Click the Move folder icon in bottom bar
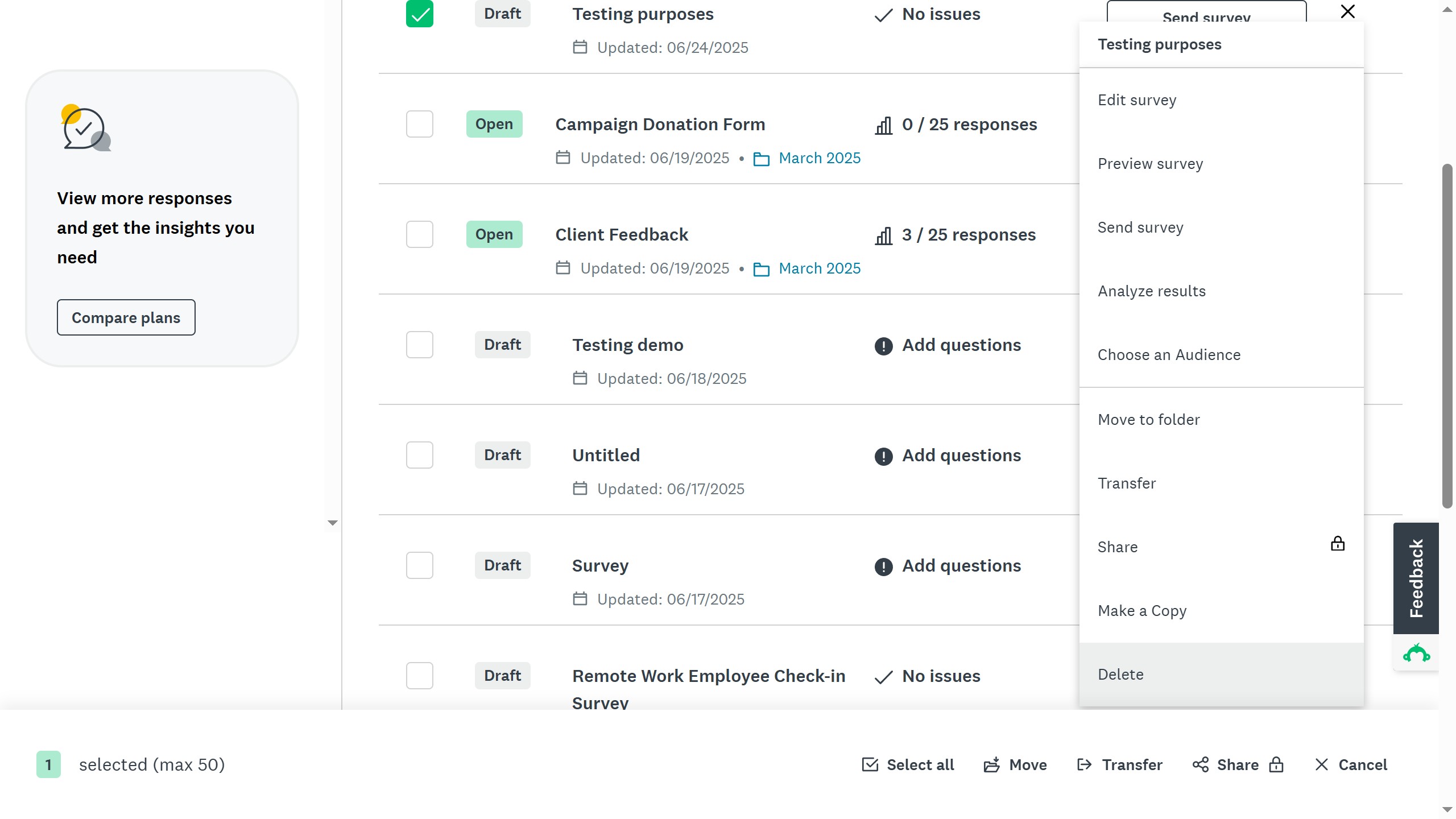Image resolution: width=1456 pixels, height=819 pixels. coord(992,764)
